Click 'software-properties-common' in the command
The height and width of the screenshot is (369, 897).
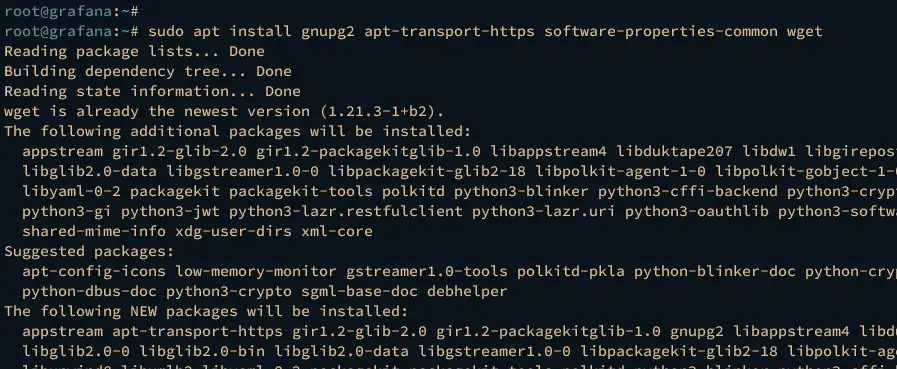[x=661, y=31]
